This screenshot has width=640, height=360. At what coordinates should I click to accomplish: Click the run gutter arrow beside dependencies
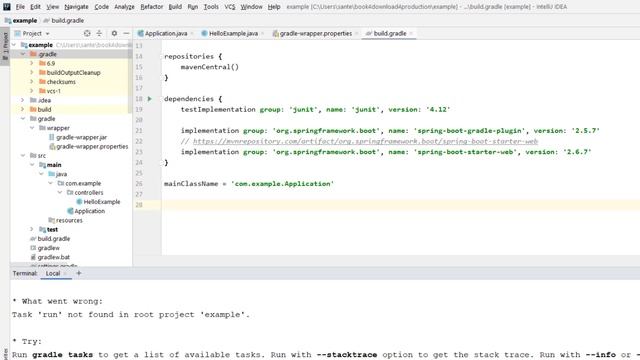(x=150, y=99)
